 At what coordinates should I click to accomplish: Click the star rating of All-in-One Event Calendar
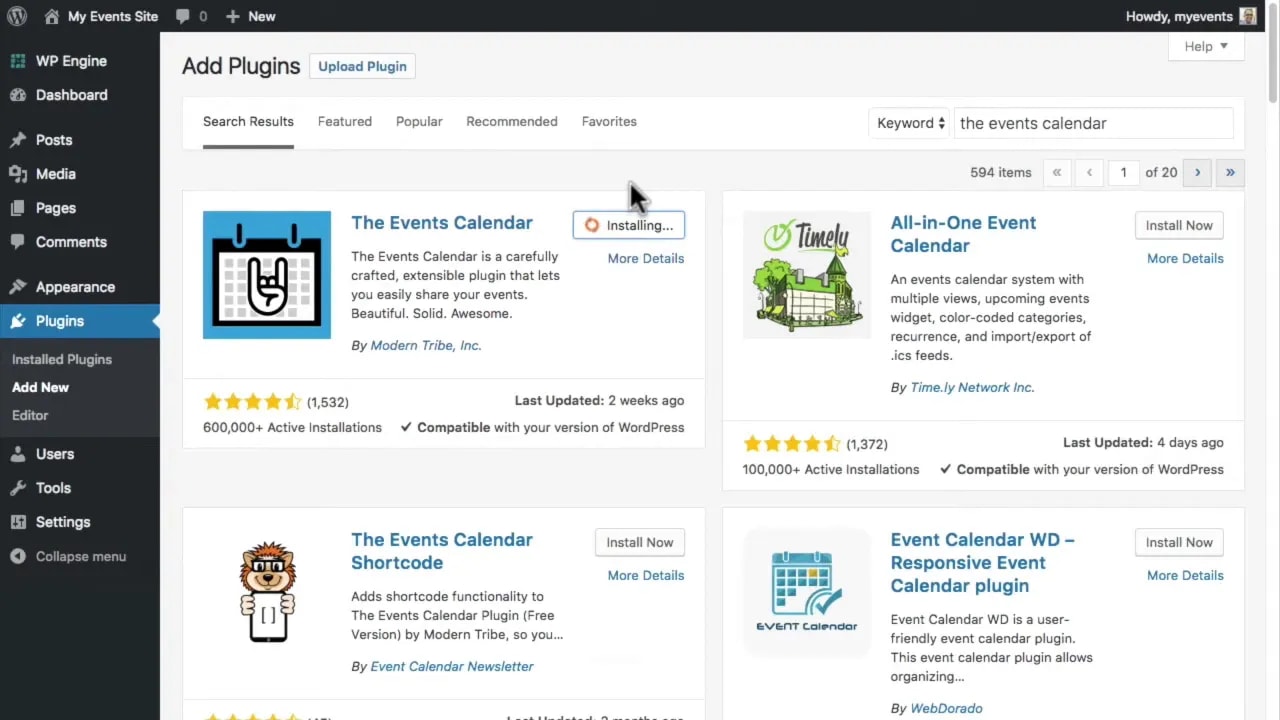[x=792, y=444]
